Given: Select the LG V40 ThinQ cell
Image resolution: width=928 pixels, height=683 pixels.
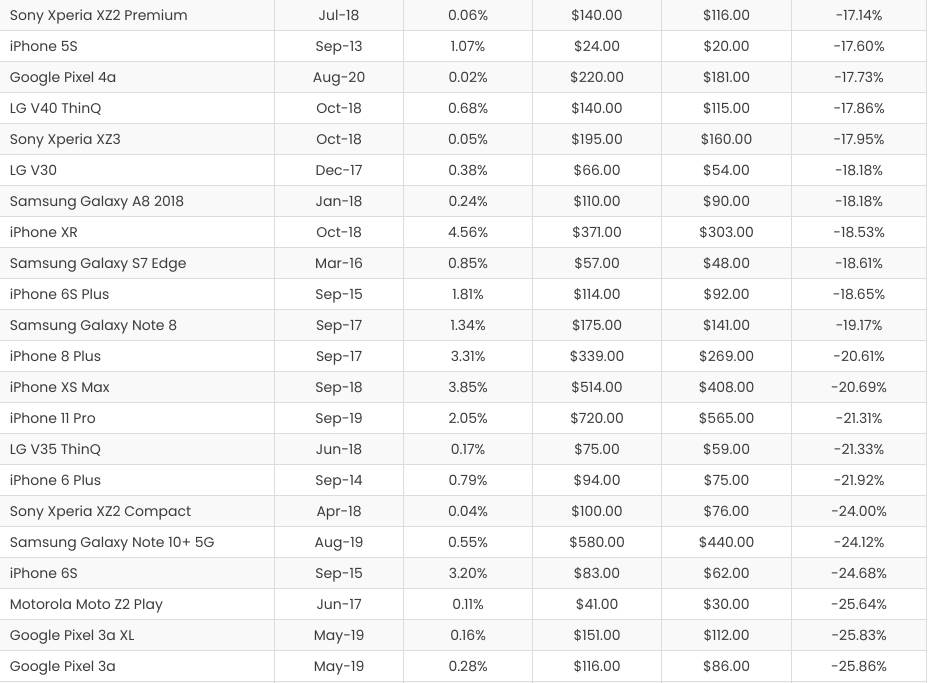Looking at the screenshot, I should pyautogui.click(x=55, y=108).
